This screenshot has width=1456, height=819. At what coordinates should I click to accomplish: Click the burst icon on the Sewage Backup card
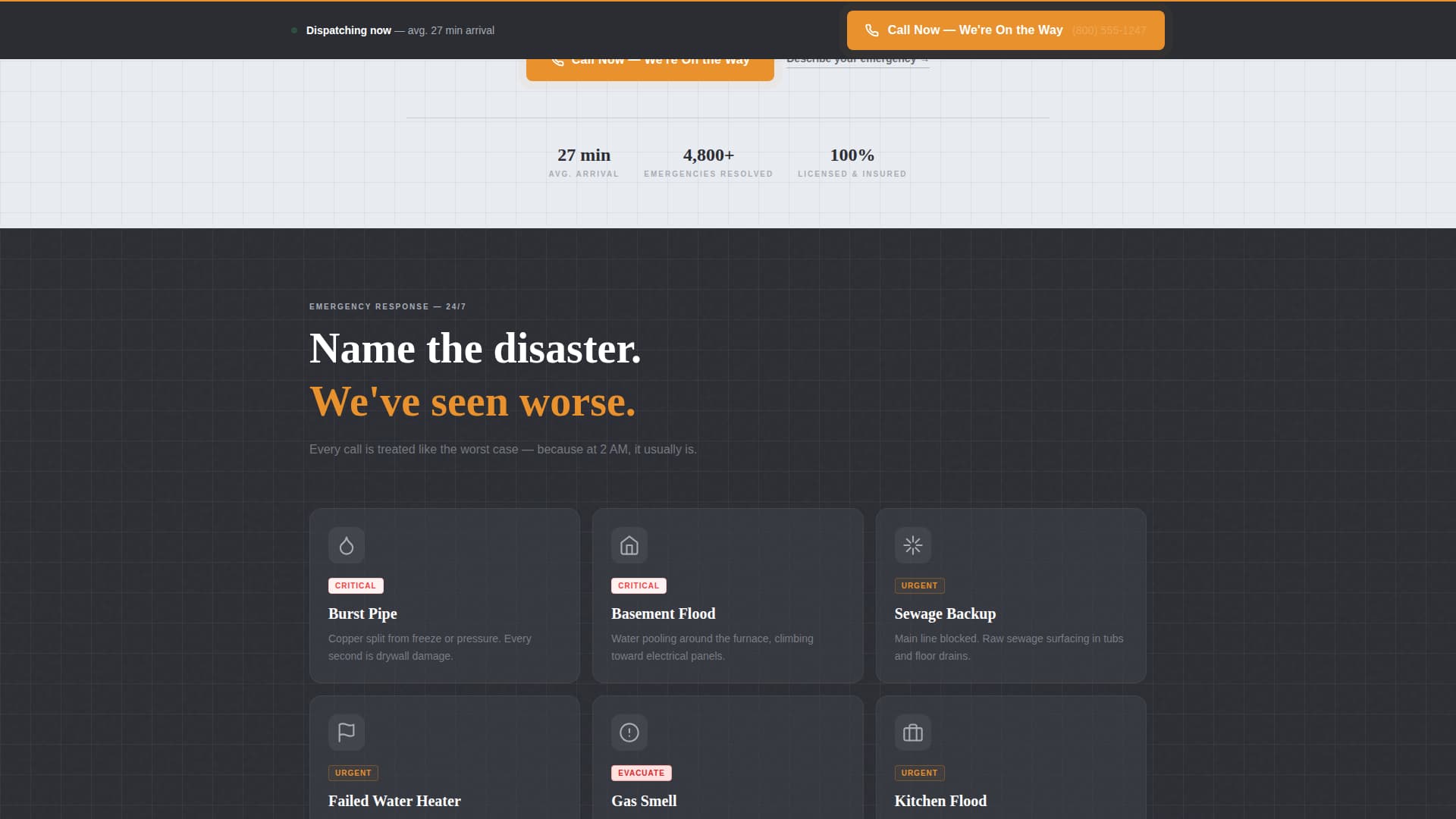click(x=912, y=545)
